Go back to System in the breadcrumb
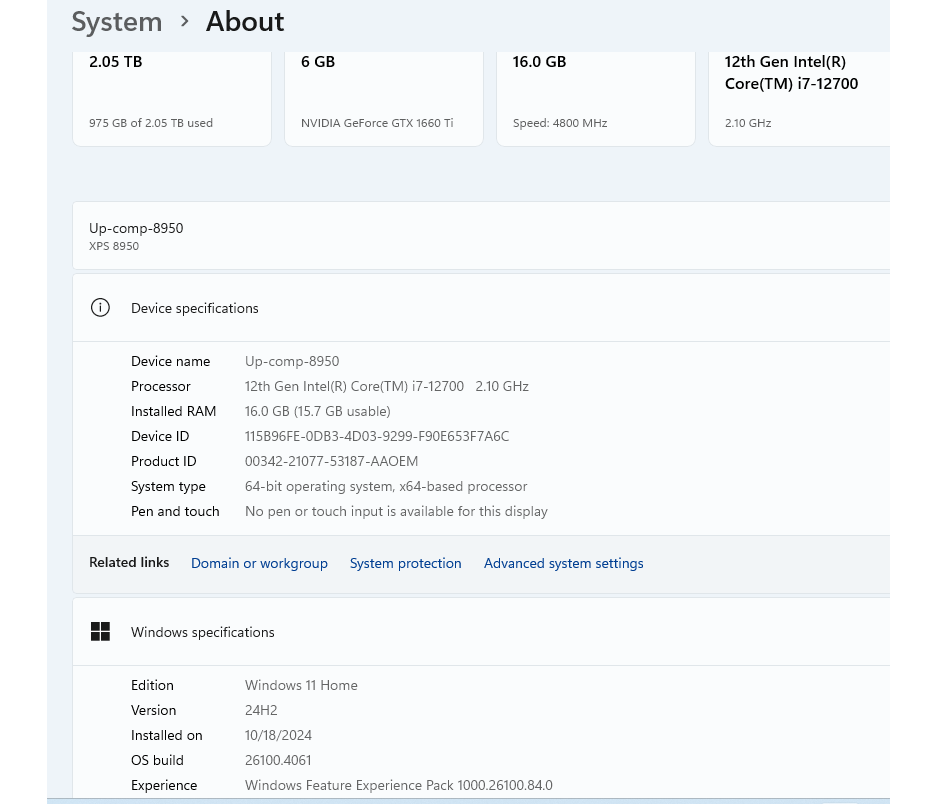Screen dimensions: 936x804 coord(117,22)
